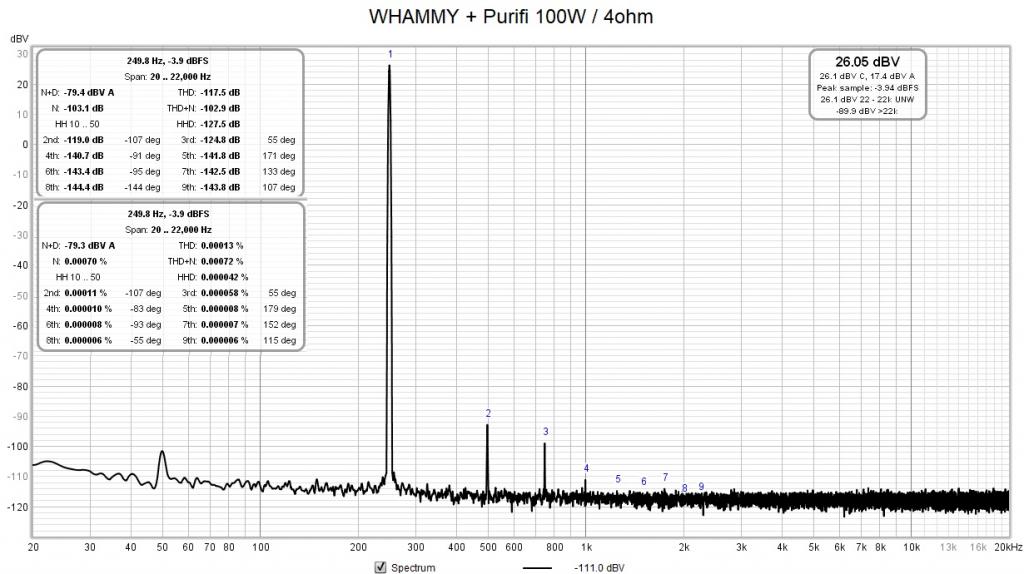Click harmonic marker 6 label
The height and width of the screenshot is (574, 1024).
click(643, 481)
